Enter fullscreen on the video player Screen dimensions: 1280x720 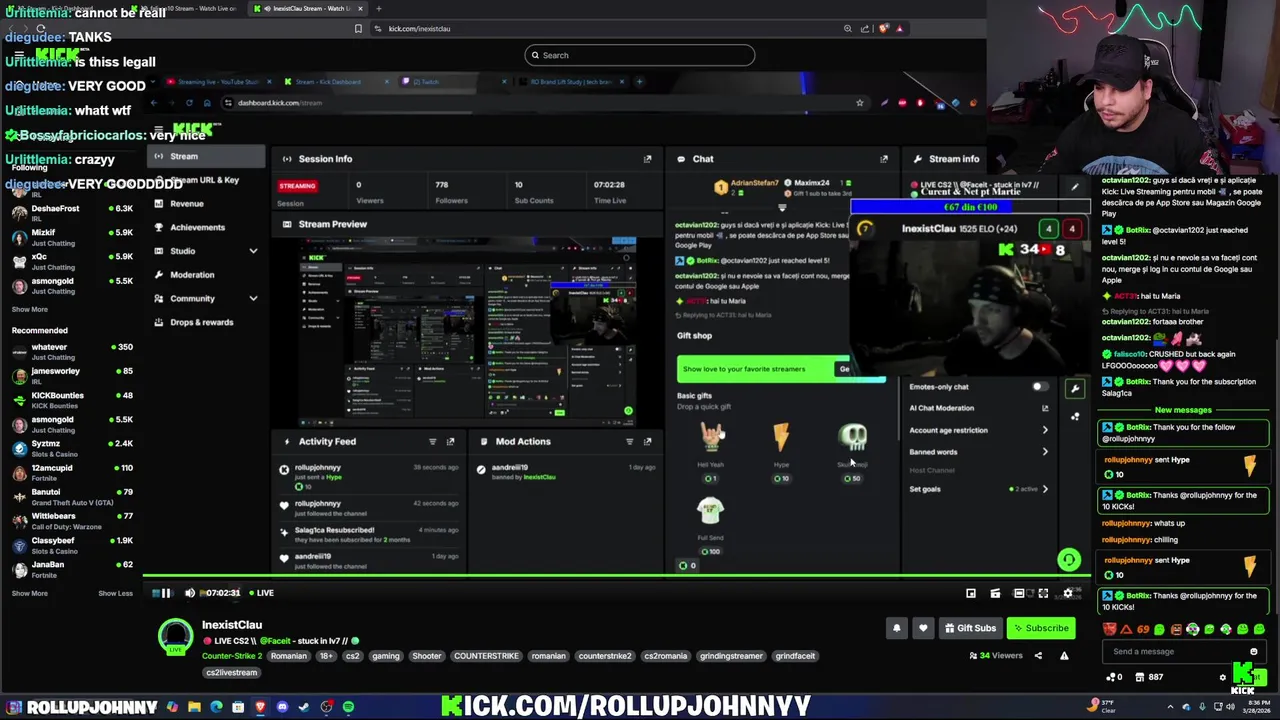[1043, 593]
